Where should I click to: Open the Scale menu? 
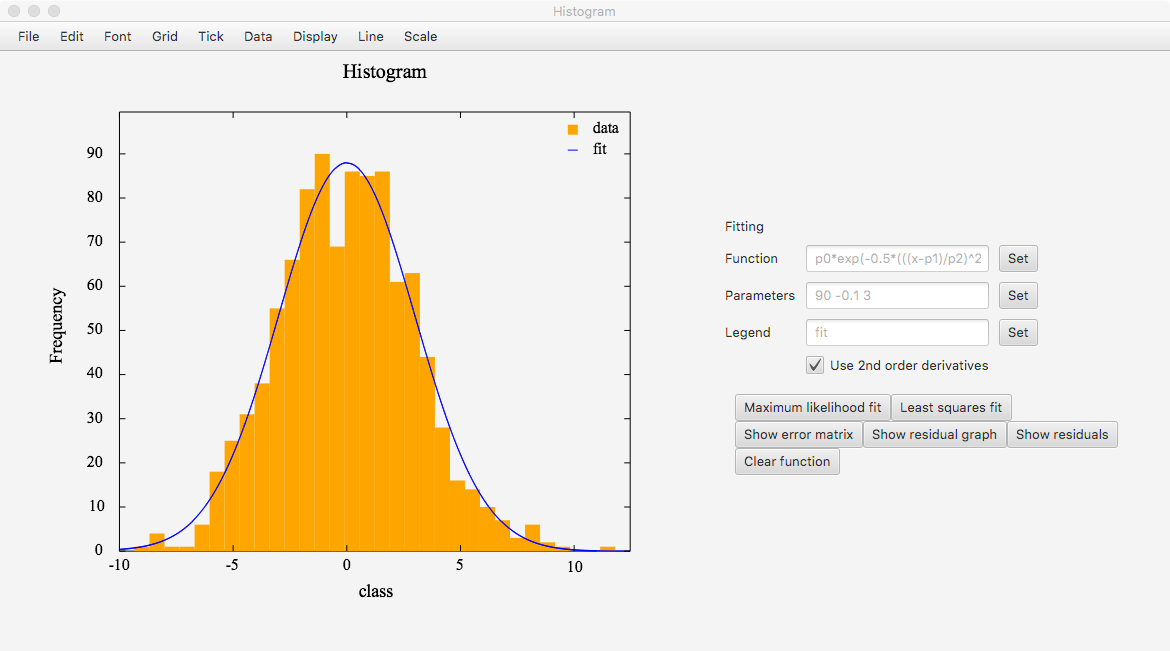click(420, 36)
